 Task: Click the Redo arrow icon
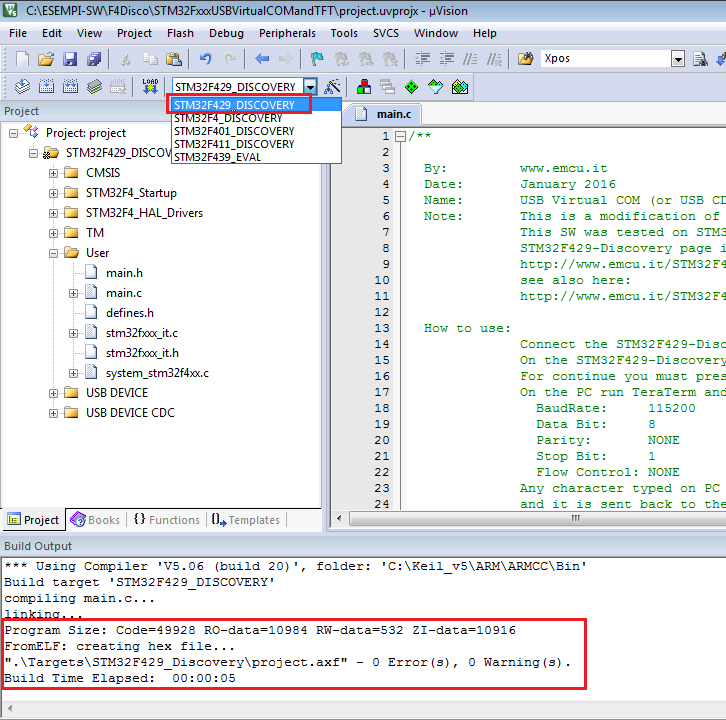[230, 59]
